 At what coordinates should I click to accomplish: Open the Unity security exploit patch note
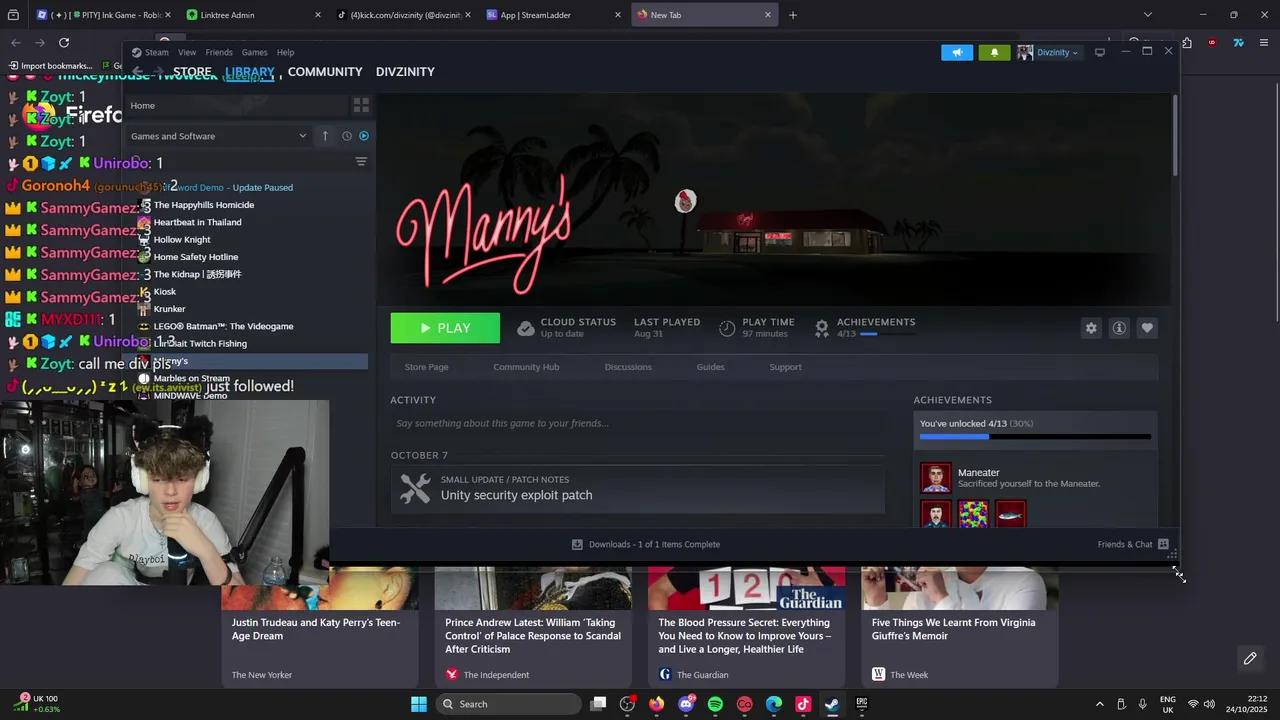(638, 488)
